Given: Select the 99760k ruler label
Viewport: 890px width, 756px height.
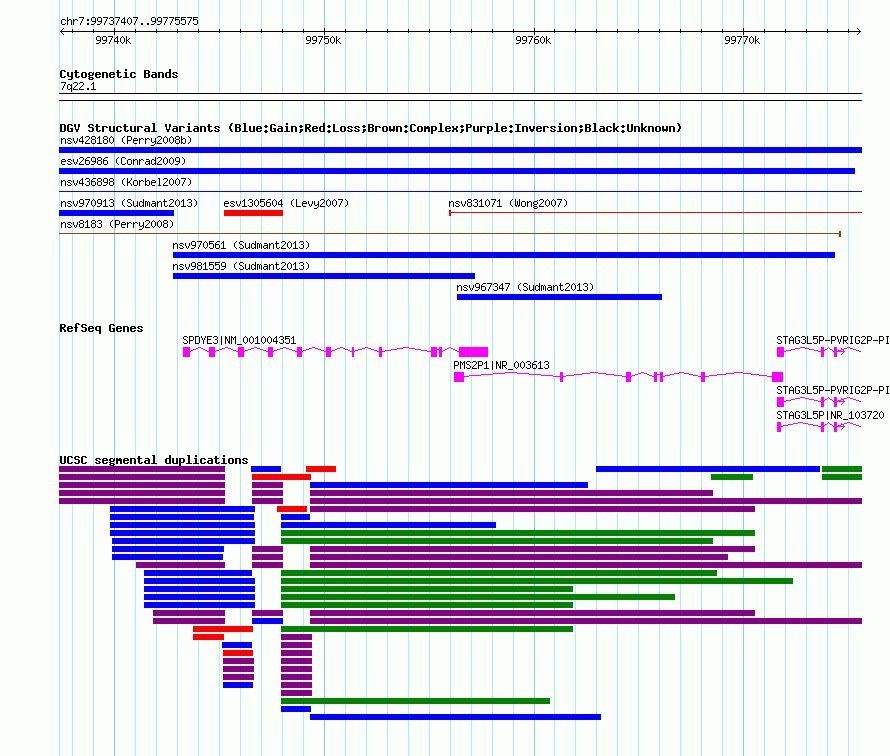Looking at the screenshot, I should (533, 40).
